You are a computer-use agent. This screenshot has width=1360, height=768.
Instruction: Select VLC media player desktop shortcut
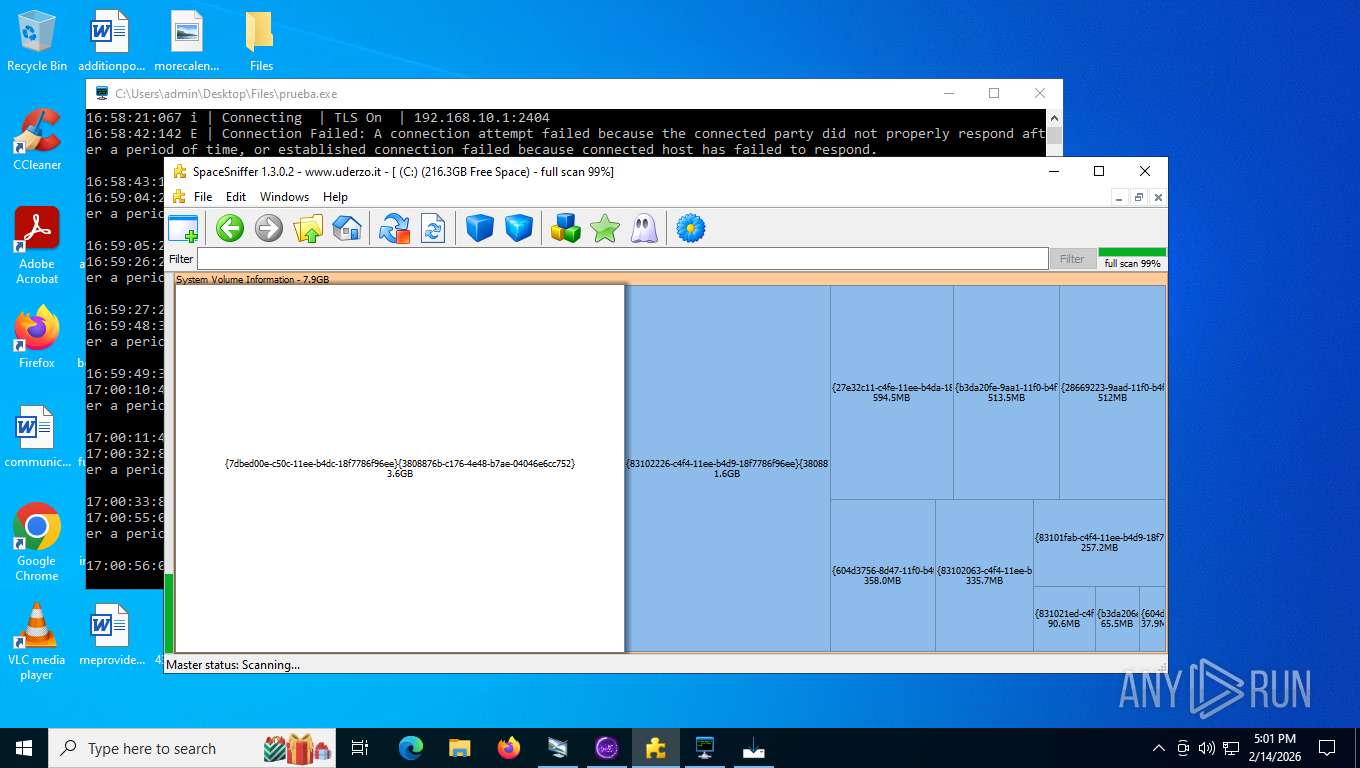pyautogui.click(x=37, y=641)
